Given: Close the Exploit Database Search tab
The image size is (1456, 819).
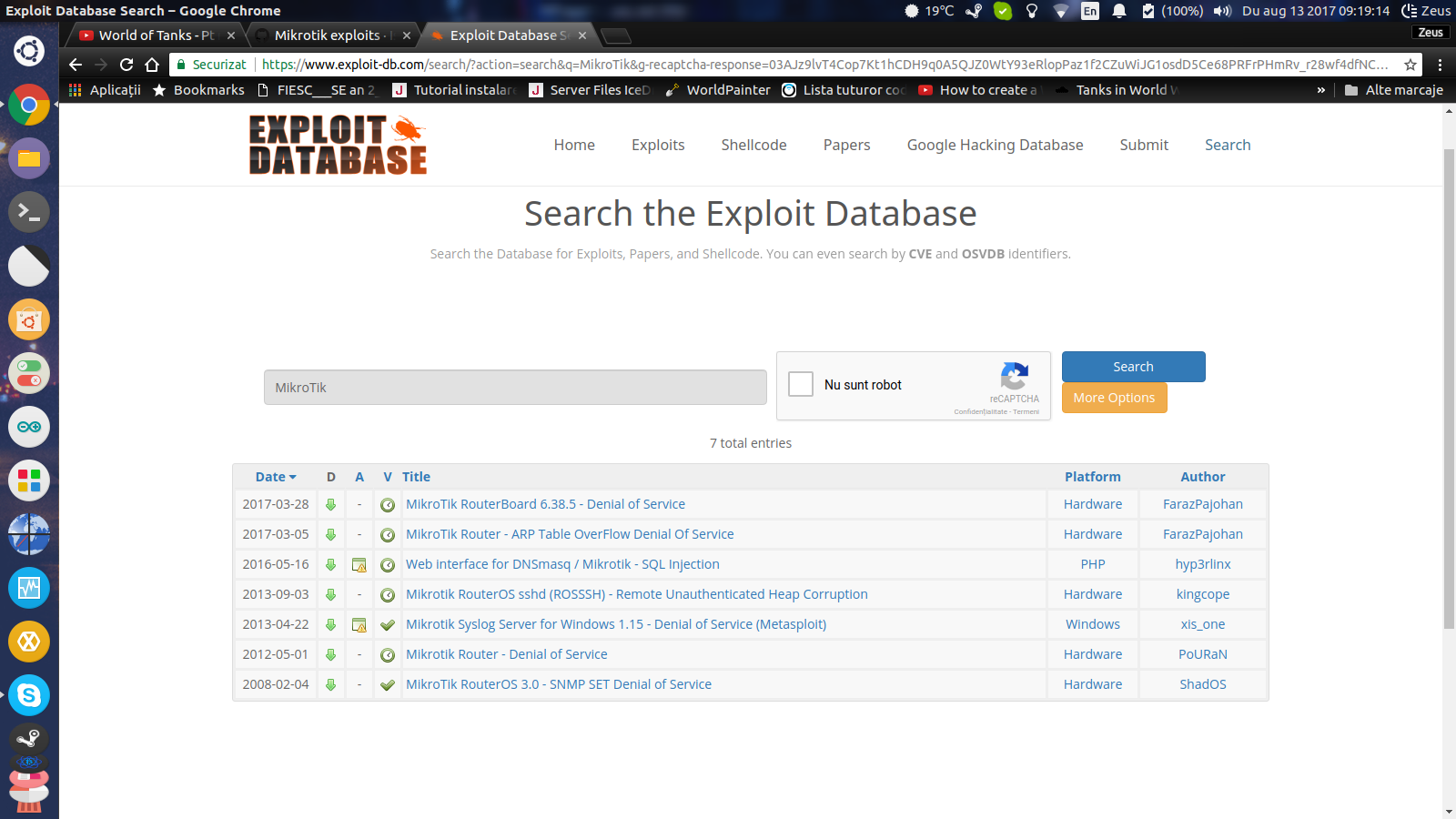Looking at the screenshot, I should pyautogui.click(x=582, y=35).
